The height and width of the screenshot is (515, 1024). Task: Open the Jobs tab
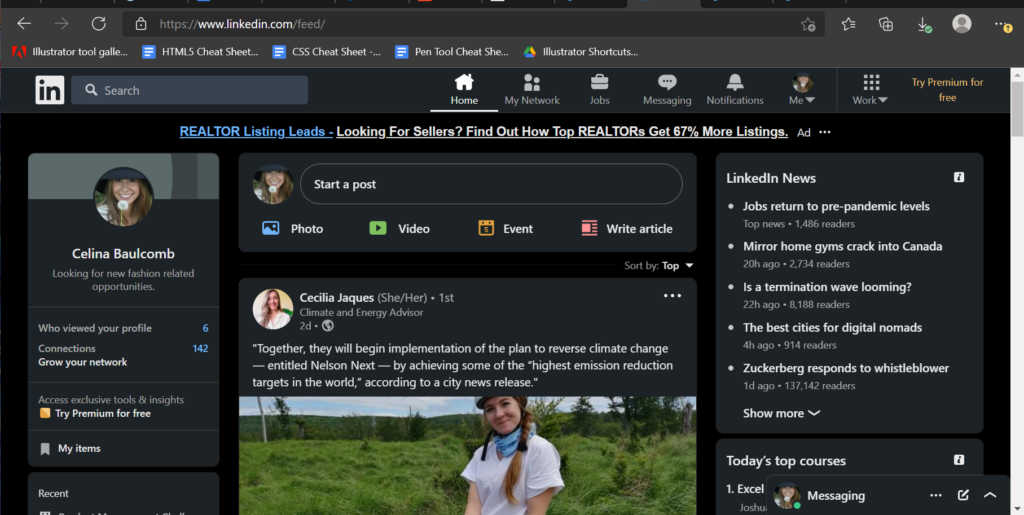coord(600,90)
